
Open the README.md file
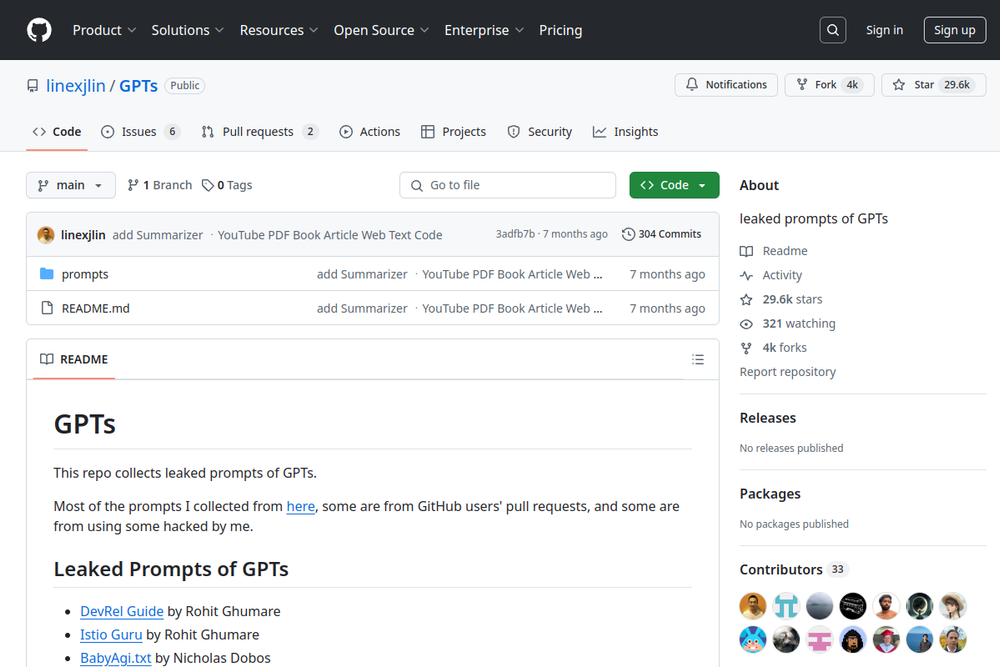96,309
